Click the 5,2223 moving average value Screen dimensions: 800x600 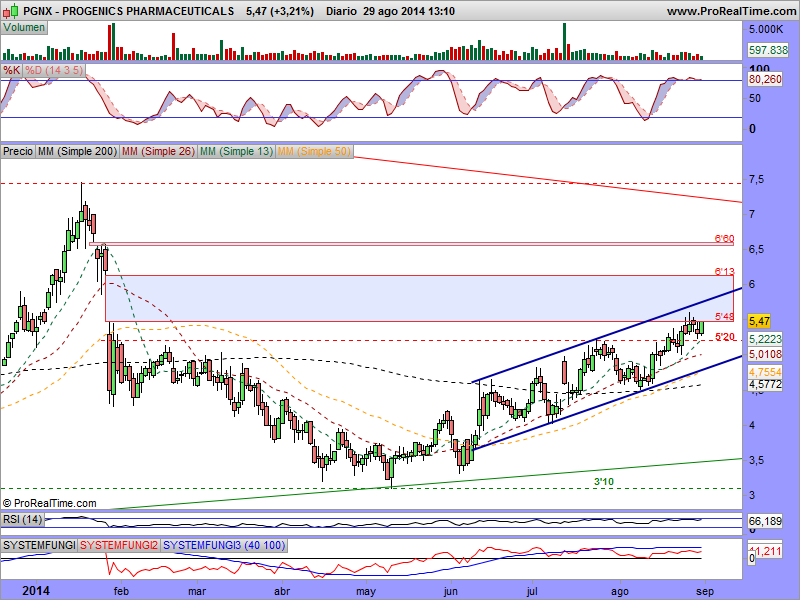pos(765,339)
